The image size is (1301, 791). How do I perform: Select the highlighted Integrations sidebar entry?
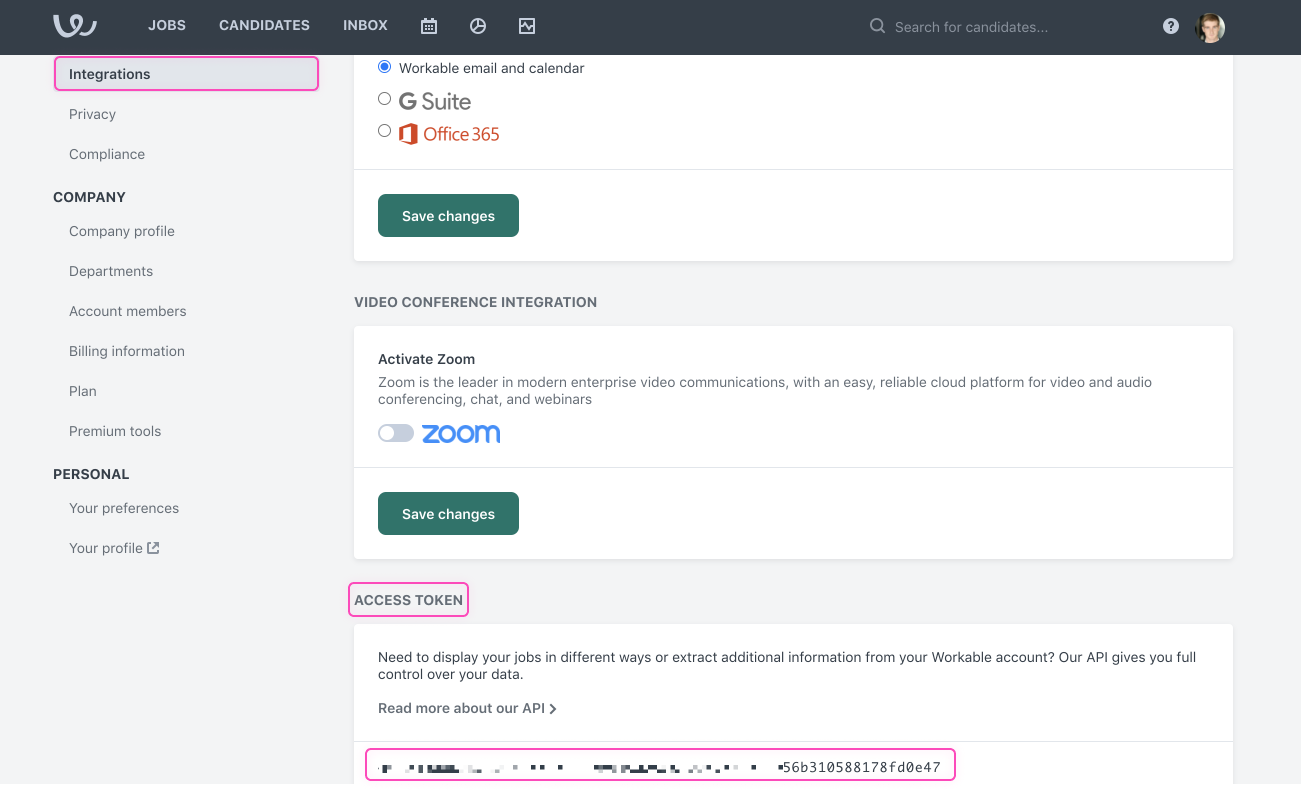point(109,73)
